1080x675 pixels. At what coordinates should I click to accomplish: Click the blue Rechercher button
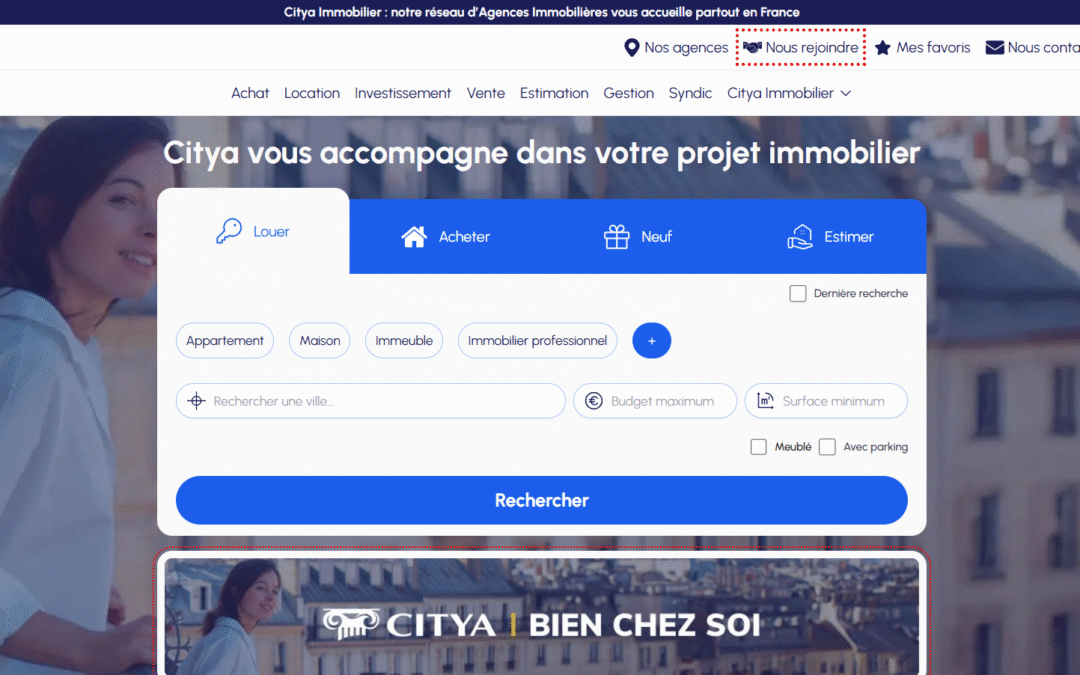(x=541, y=500)
